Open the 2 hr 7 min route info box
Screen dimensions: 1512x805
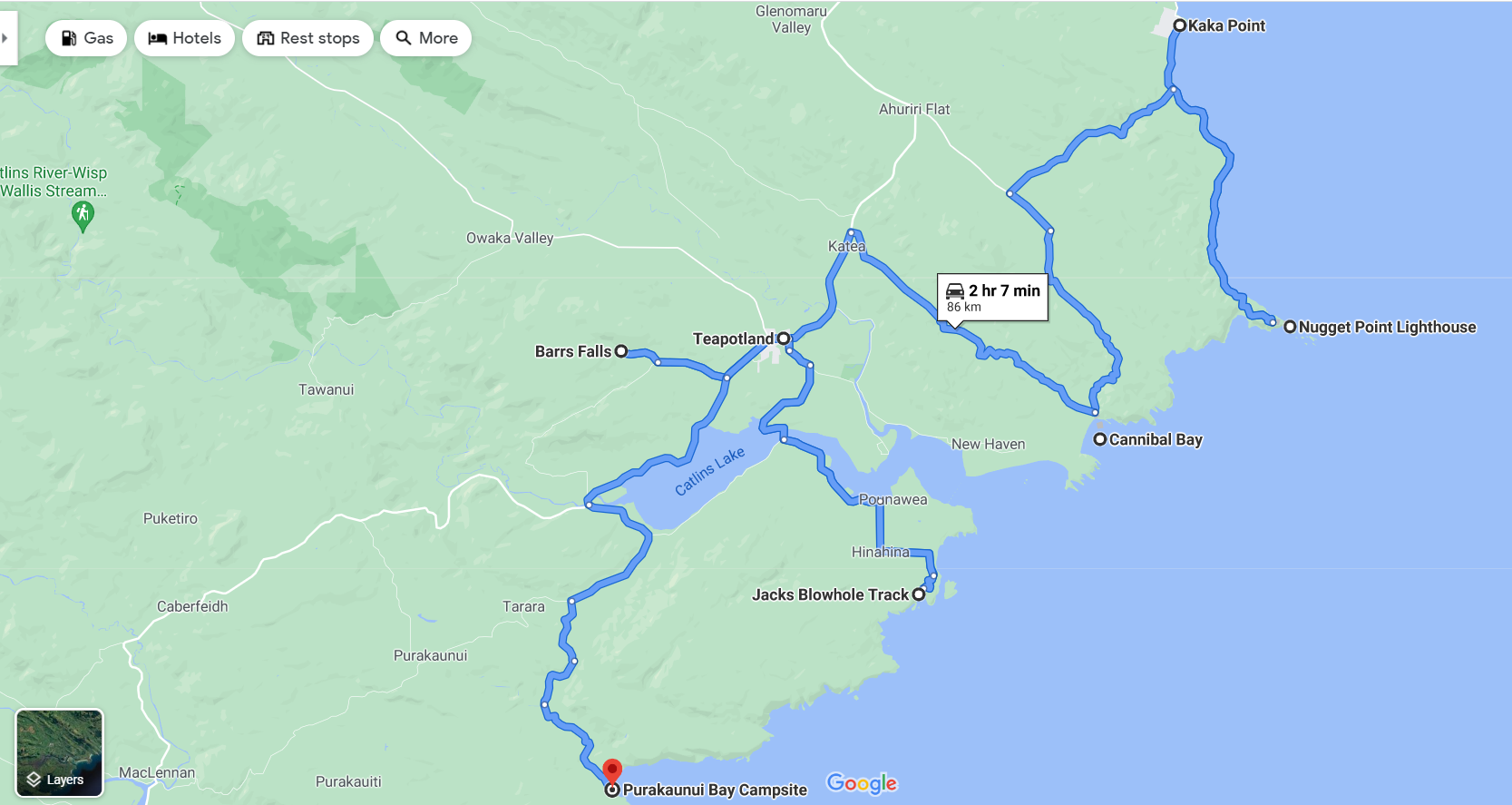[x=992, y=298]
